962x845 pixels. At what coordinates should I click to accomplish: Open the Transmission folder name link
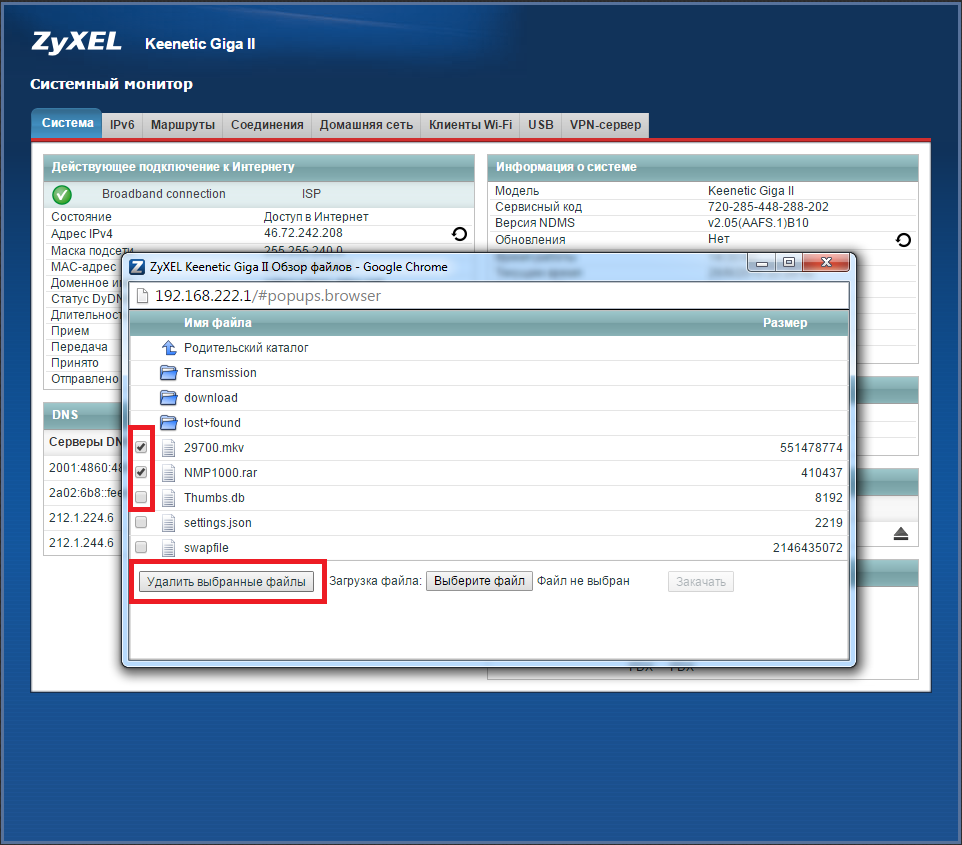tap(220, 373)
